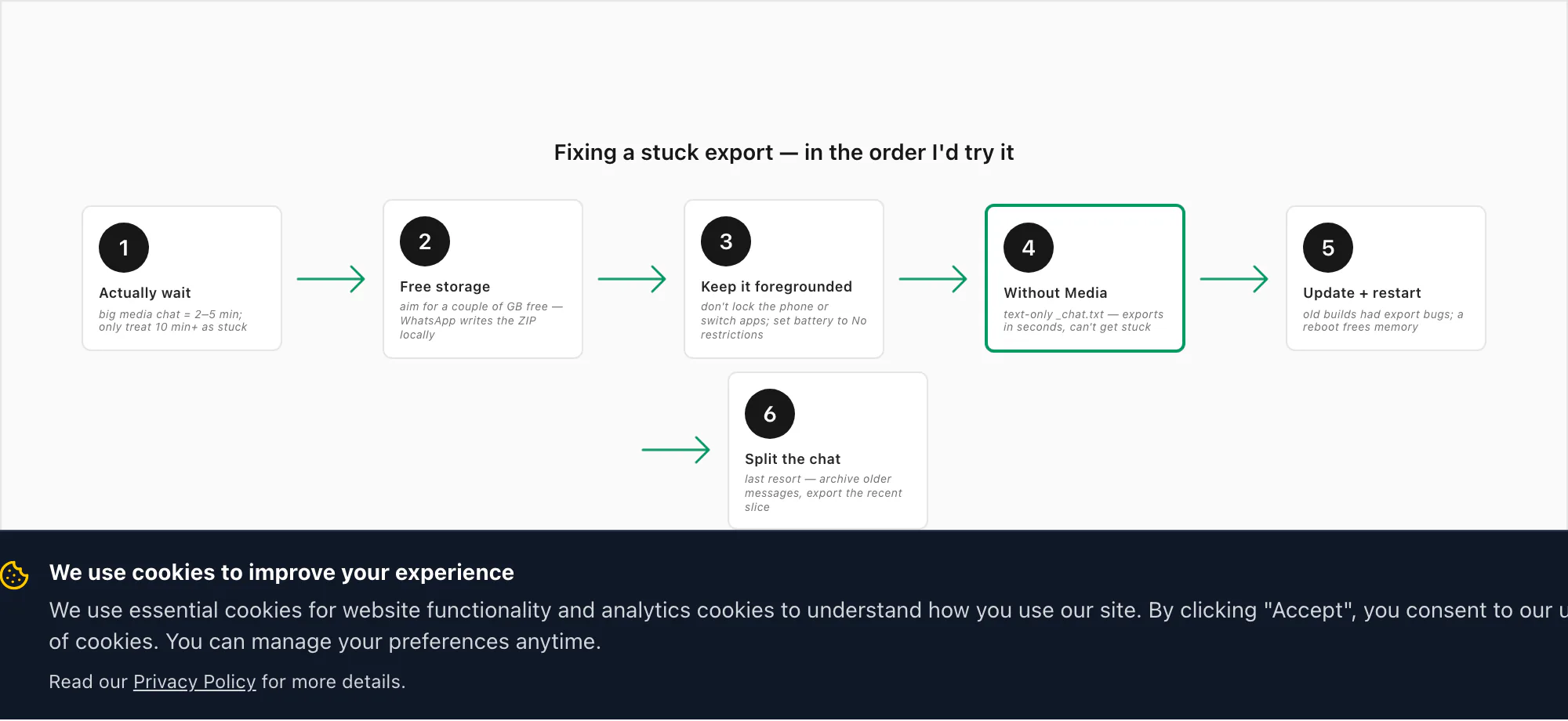This screenshot has height=721, width=1568.
Task: Select the Actually wait card title
Action: pyautogui.click(x=145, y=293)
